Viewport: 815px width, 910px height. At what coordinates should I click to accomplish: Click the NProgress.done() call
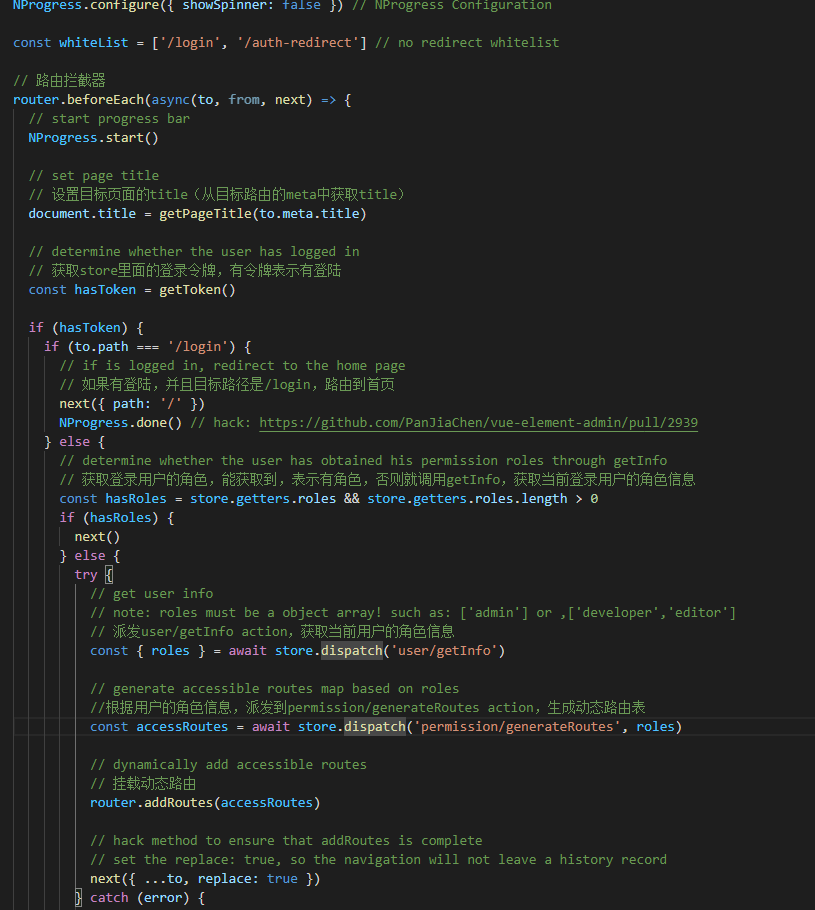(120, 422)
